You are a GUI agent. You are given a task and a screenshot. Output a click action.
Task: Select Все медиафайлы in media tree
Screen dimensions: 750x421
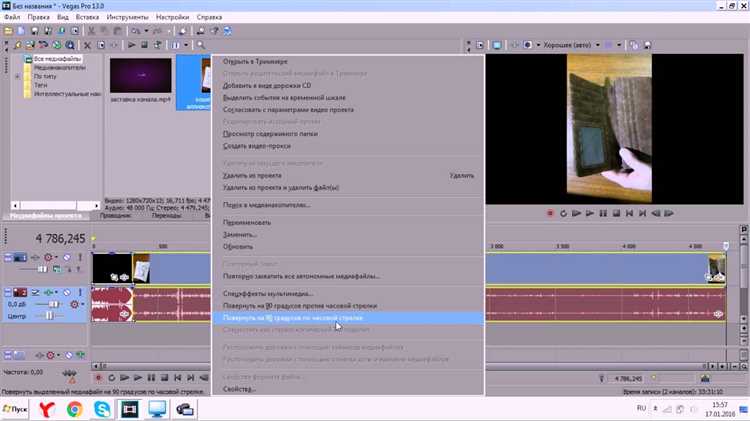(x=57, y=59)
